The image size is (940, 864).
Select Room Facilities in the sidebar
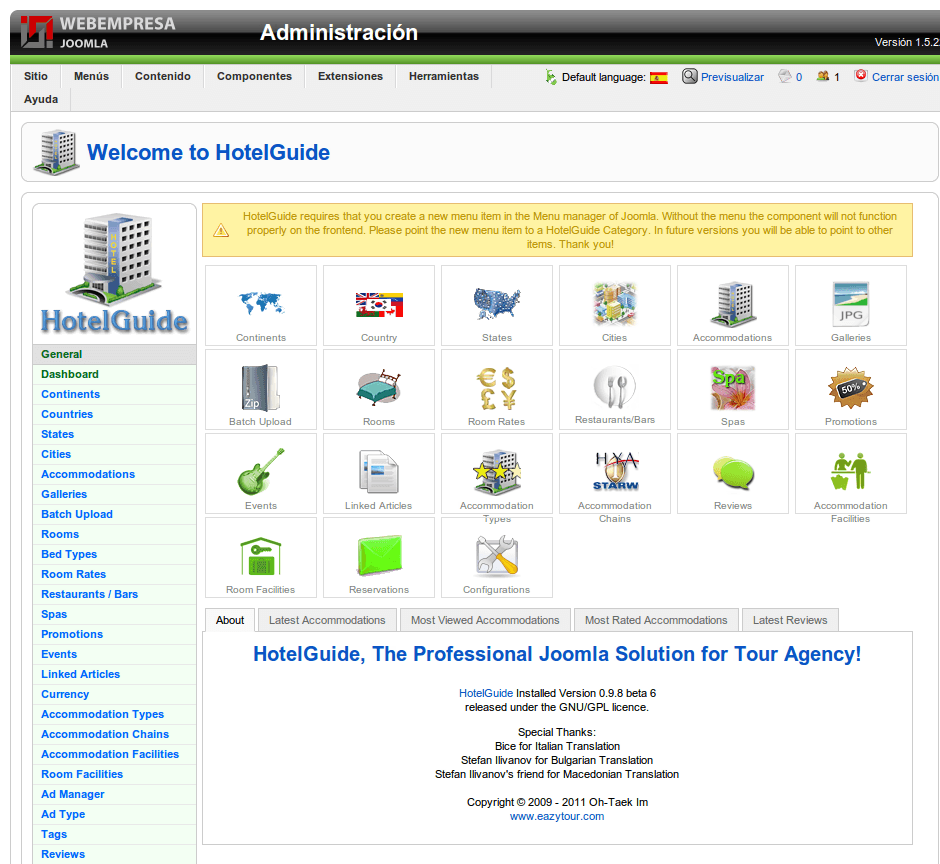[x=115, y=774]
